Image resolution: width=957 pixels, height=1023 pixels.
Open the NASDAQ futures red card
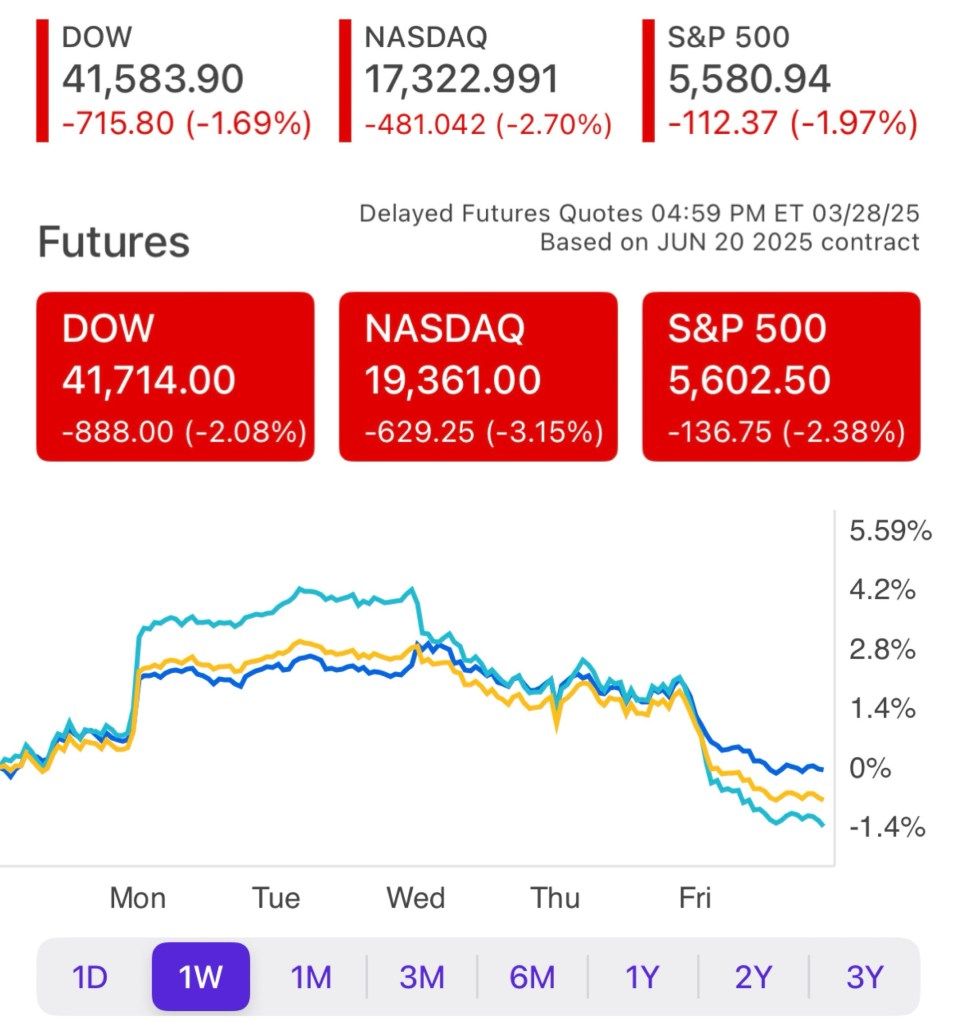478,377
